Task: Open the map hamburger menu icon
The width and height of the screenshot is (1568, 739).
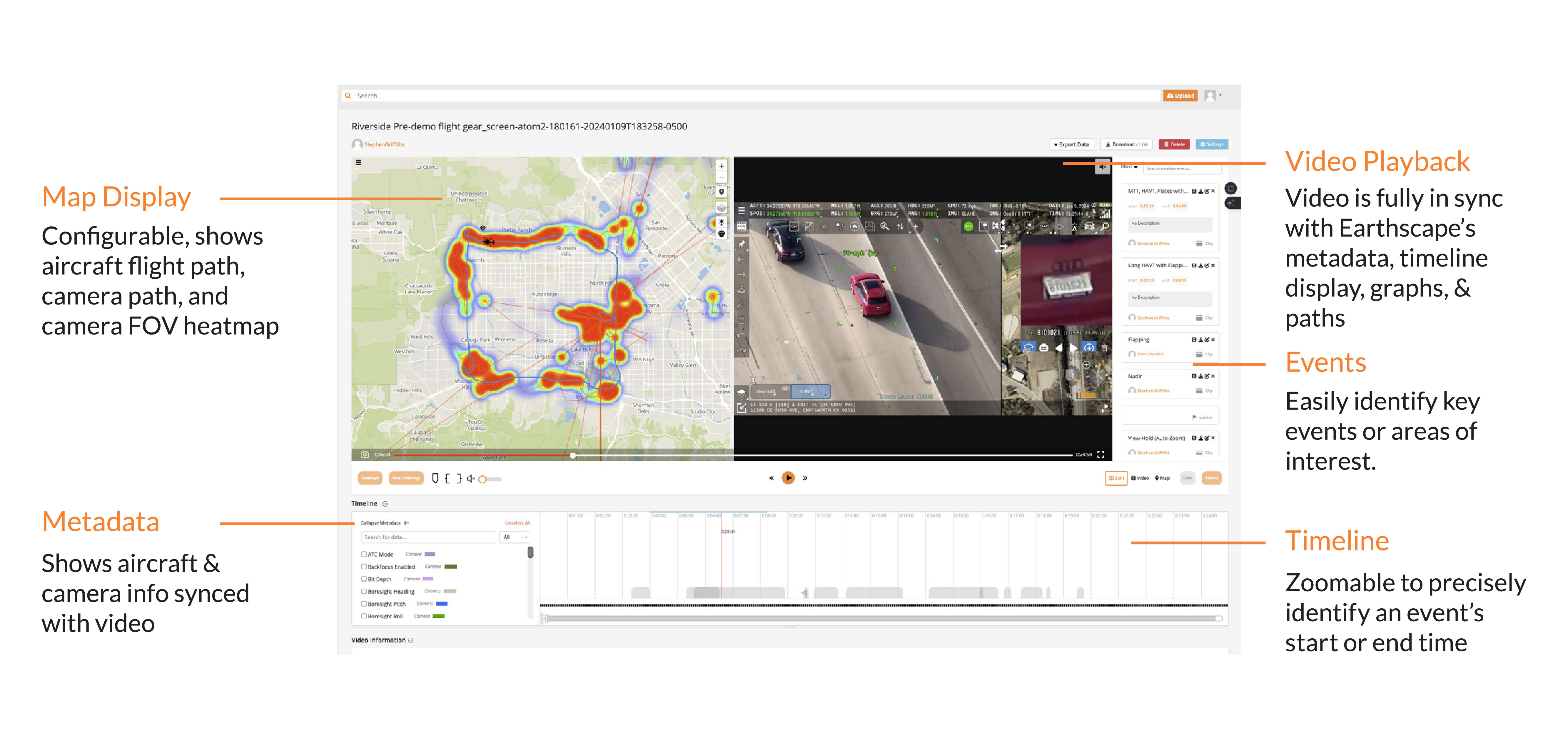Action: pos(358,163)
